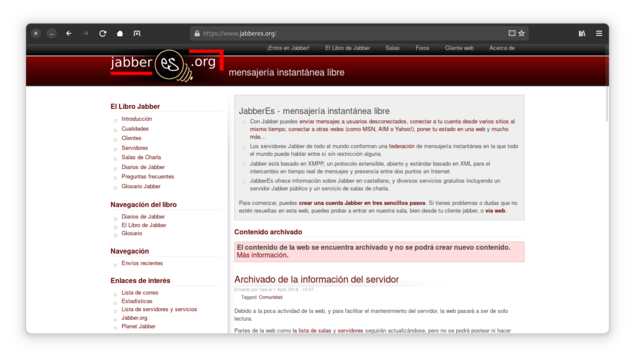635x362 pixels.
Task: Follow the 'vía web' link
Action: tap(495, 211)
